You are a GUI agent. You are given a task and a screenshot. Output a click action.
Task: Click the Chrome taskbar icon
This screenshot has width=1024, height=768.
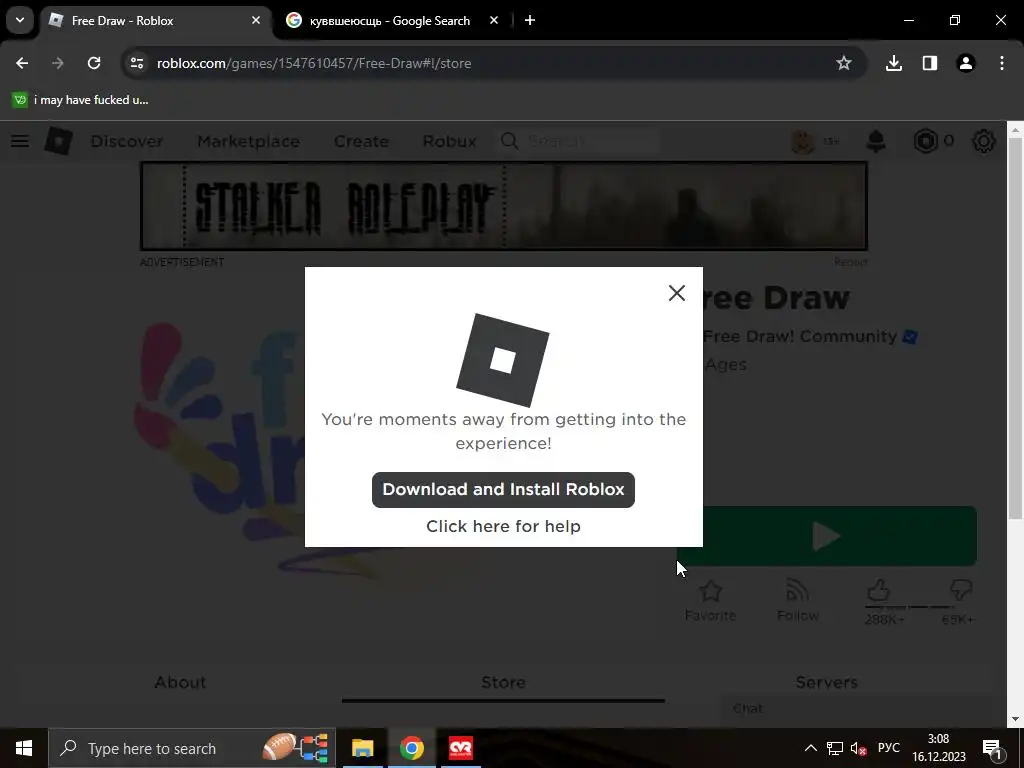411,748
